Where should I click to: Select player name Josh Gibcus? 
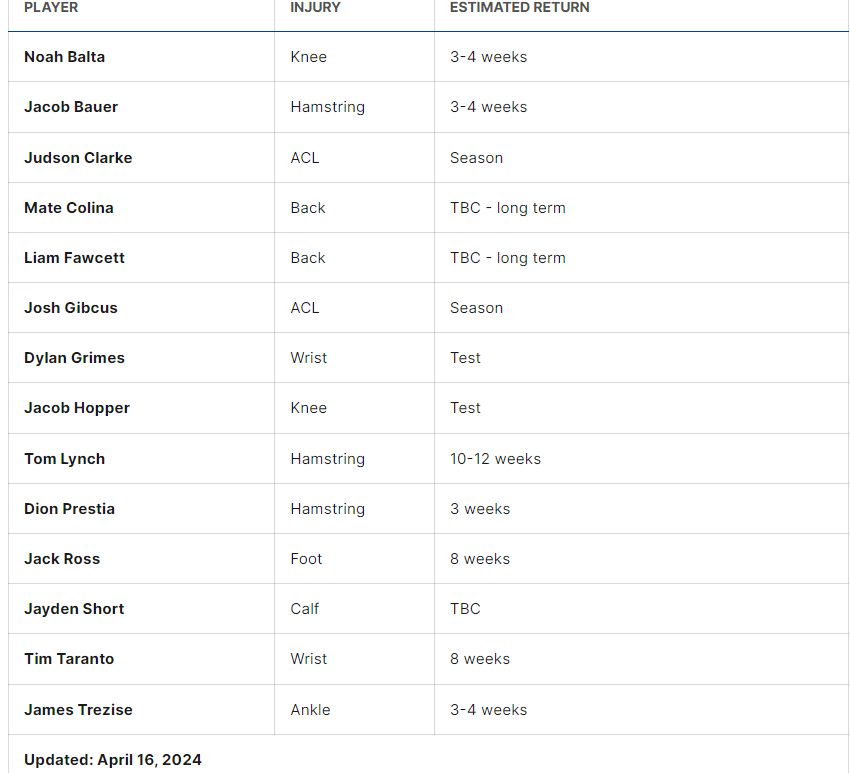click(x=71, y=307)
